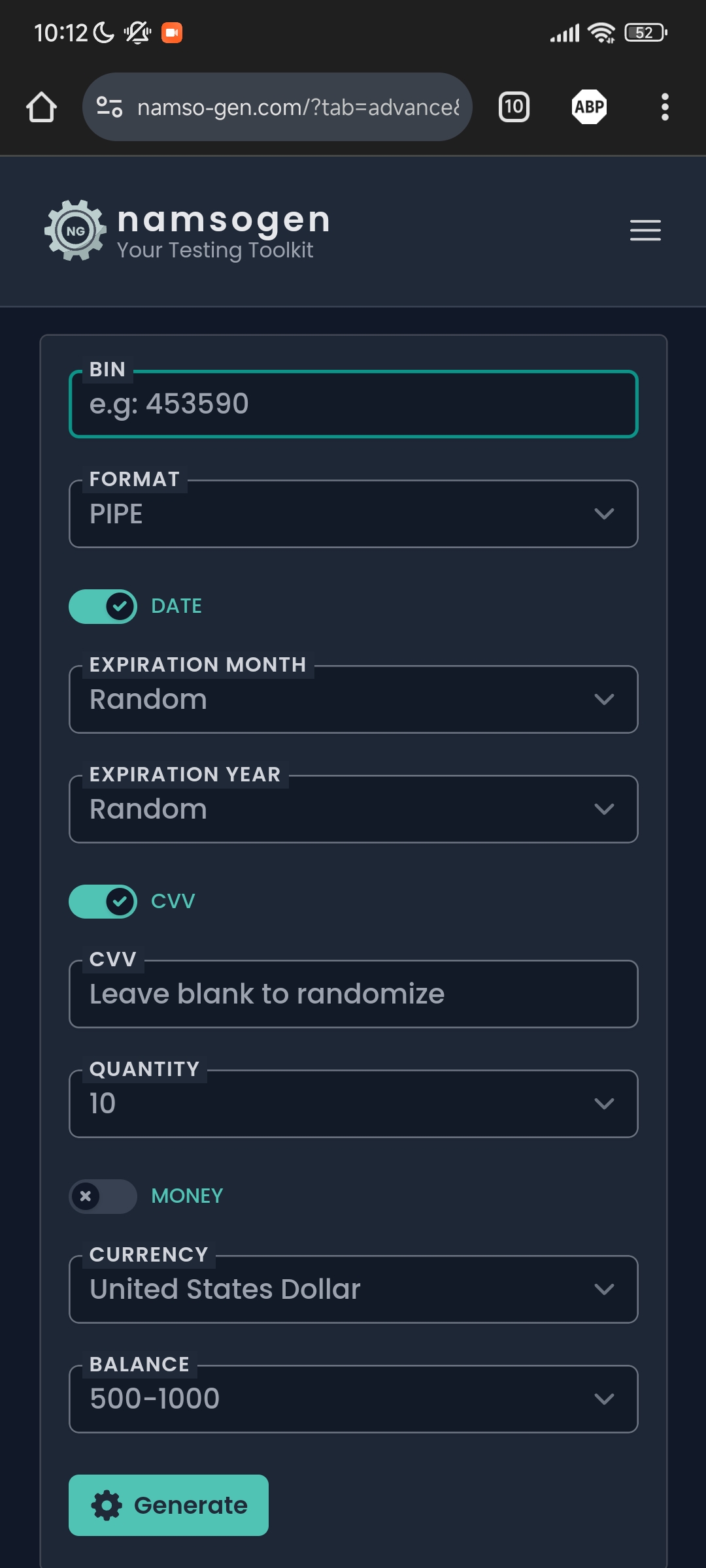706x1568 pixels.
Task: Click the Generate button
Action: [169, 1505]
